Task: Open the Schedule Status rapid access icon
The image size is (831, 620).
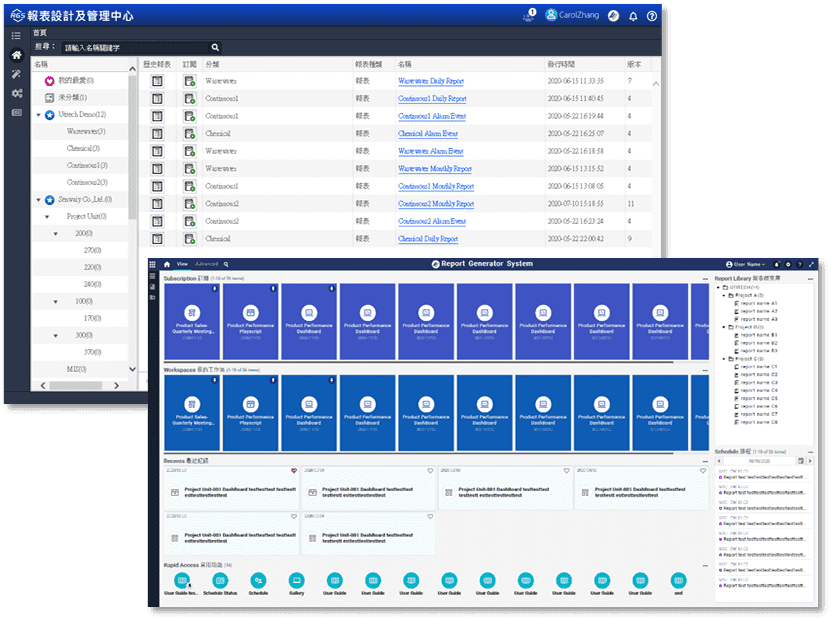Action: pos(220,581)
